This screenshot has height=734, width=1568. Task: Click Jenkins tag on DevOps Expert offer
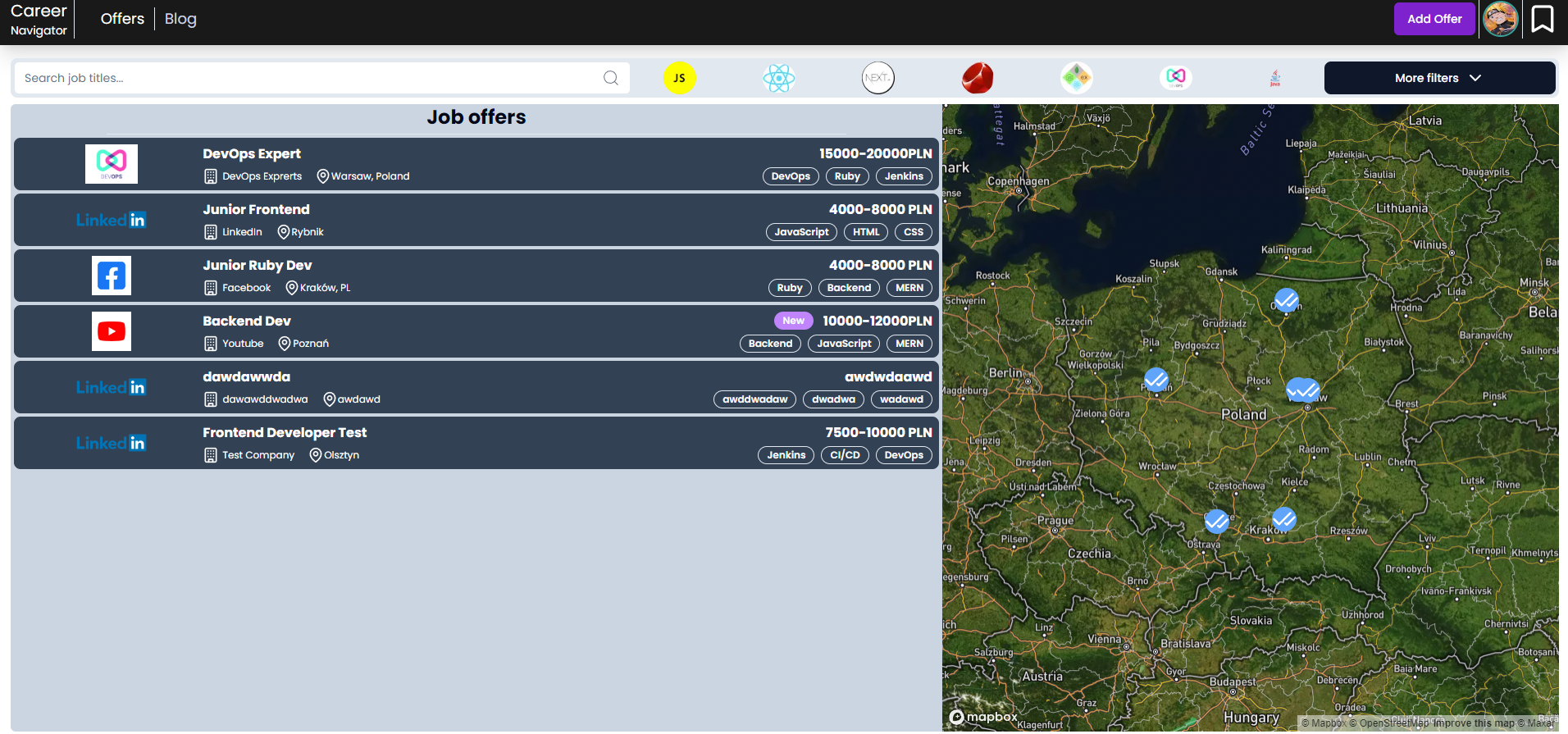pos(904,176)
